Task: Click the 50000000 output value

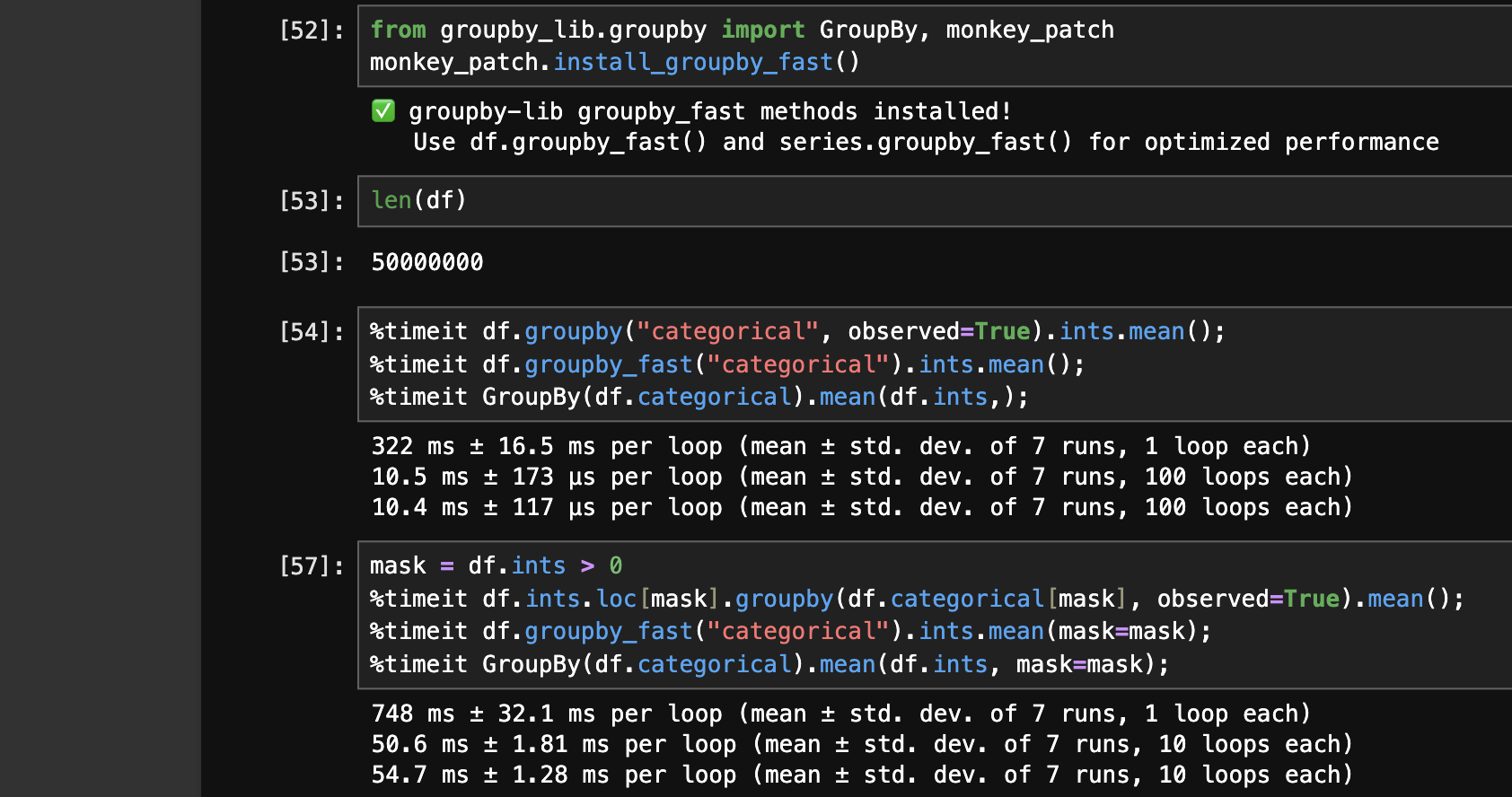Action: [x=427, y=262]
